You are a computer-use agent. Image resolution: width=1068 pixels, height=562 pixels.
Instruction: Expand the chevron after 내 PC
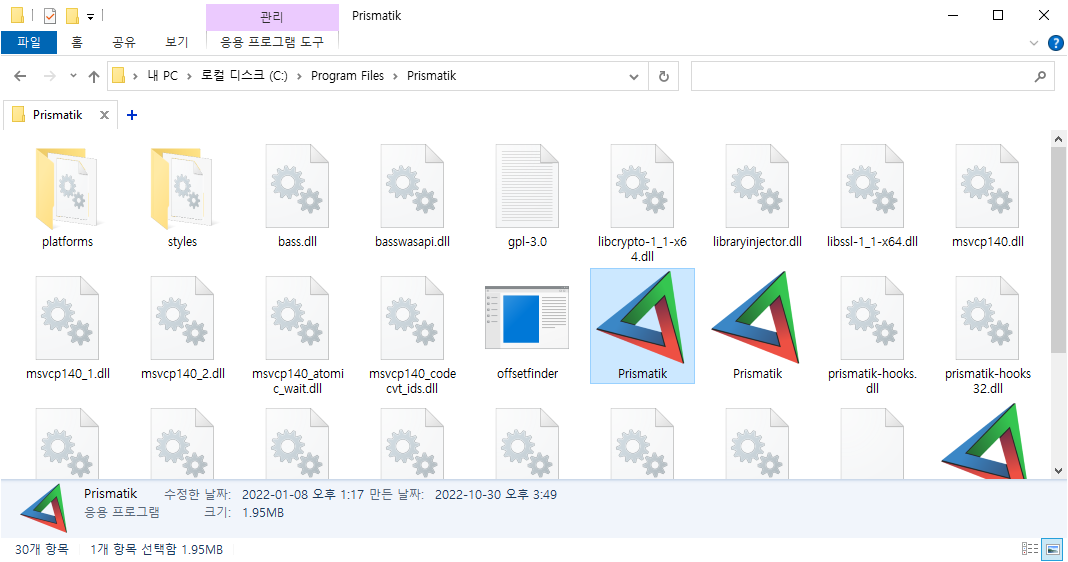tap(190, 76)
